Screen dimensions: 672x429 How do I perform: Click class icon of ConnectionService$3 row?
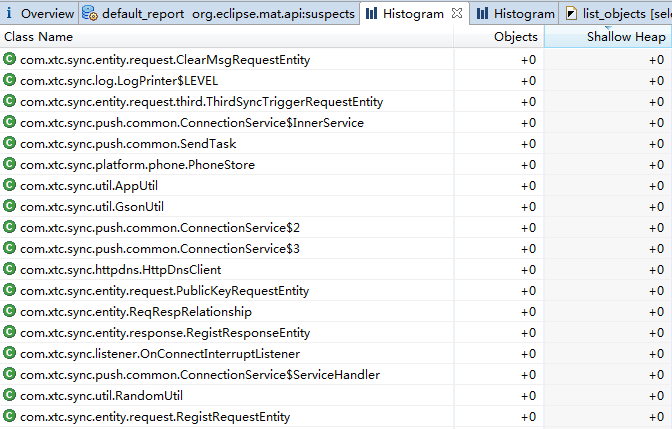(9, 248)
